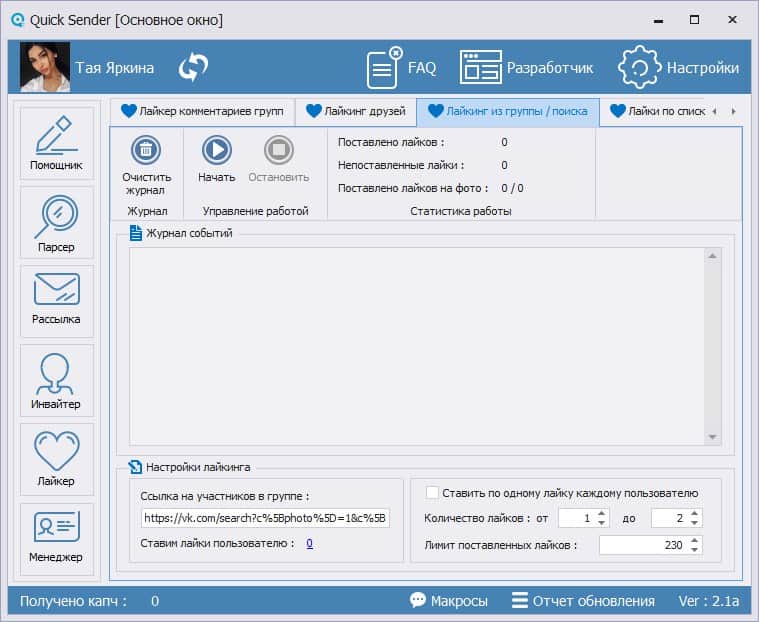
Task: Click the Начать play button
Action: coord(216,150)
